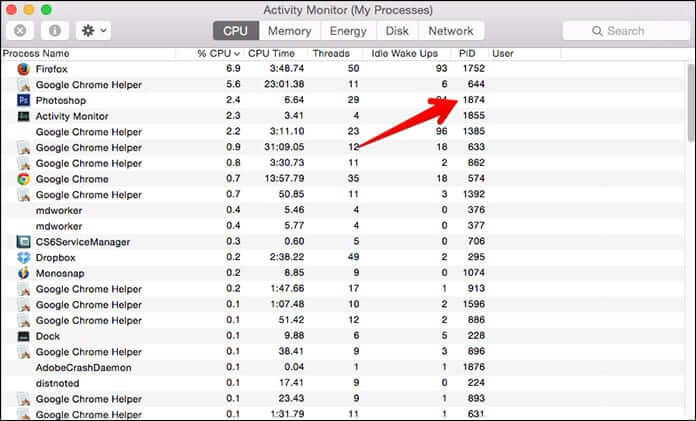
Task: Select the Dropbox icon
Action: 23,258
